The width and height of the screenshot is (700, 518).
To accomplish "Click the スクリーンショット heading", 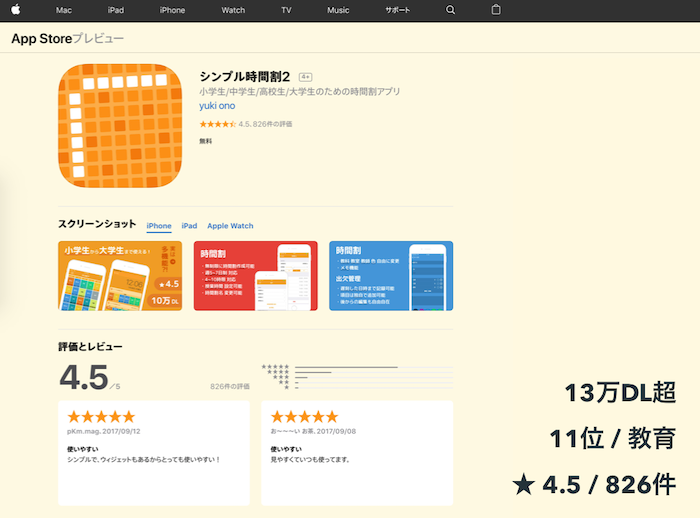I will pos(97,224).
